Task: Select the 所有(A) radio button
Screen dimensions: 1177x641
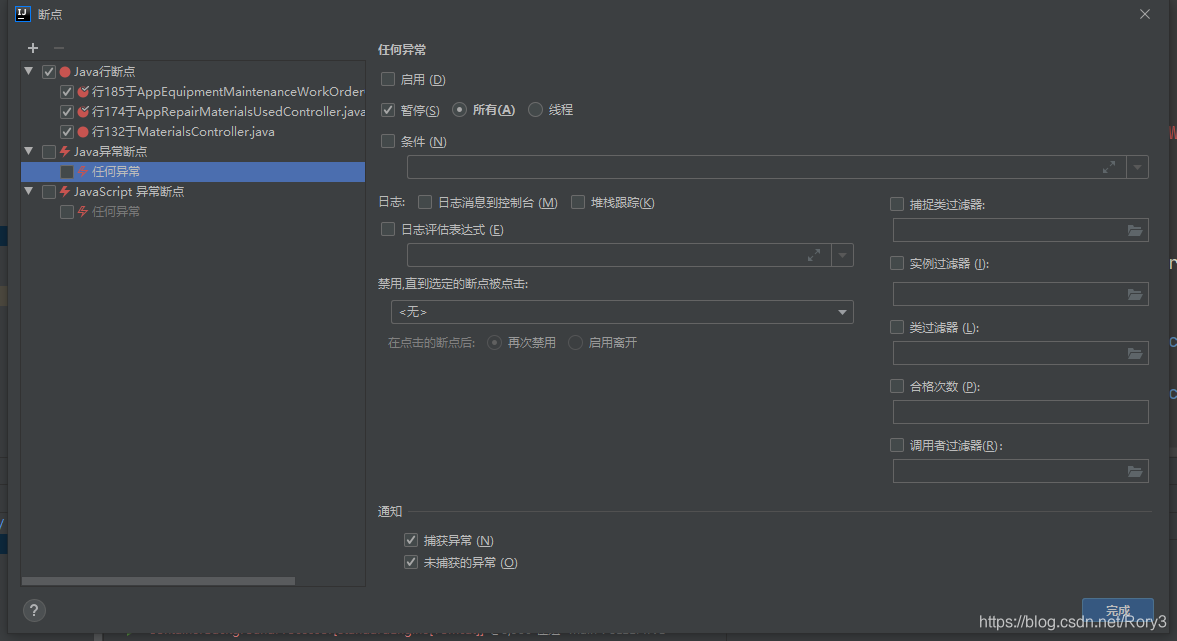Action: (x=459, y=110)
